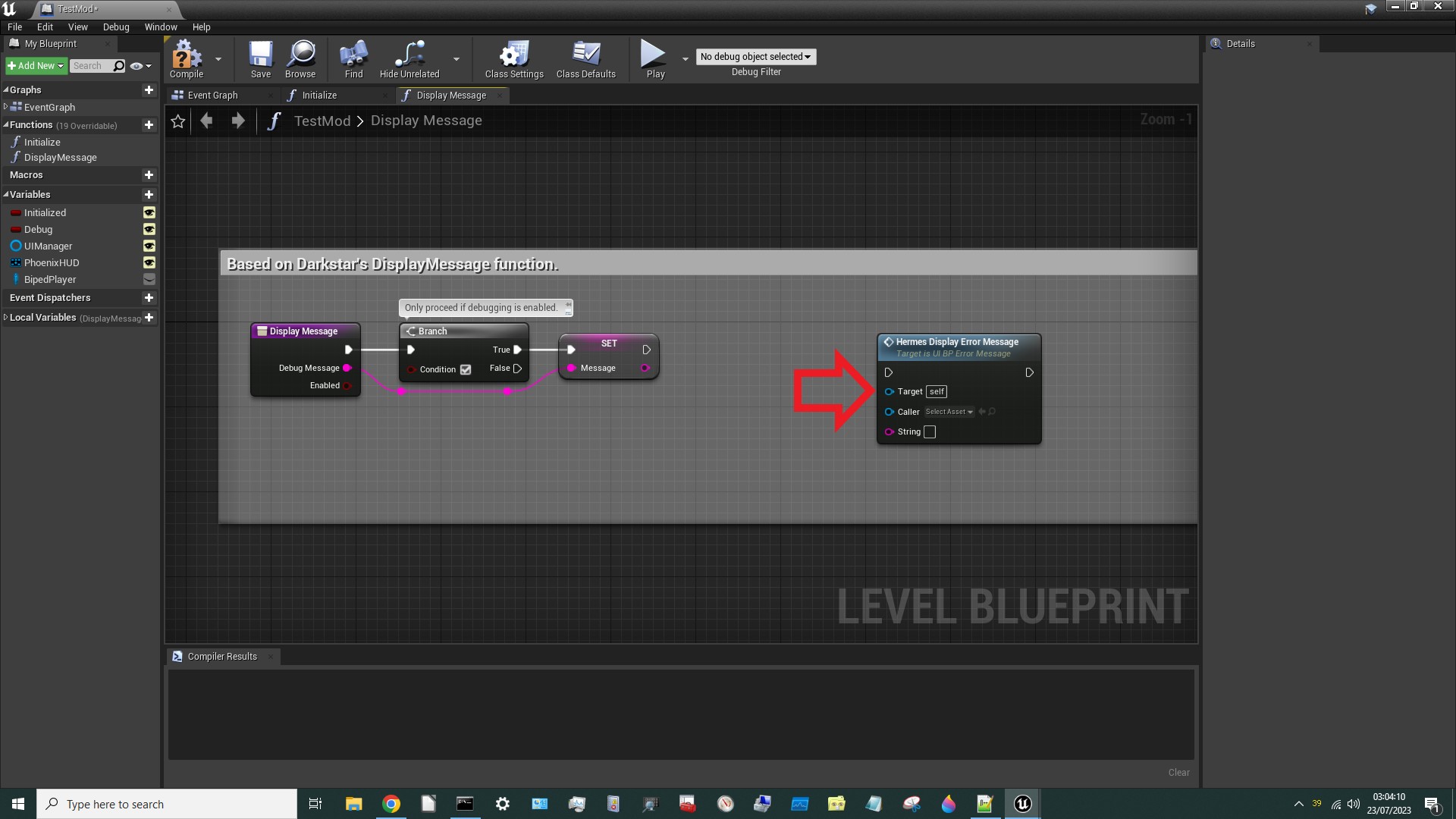1456x819 pixels.
Task: Click the Branch node header
Action: click(463, 331)
